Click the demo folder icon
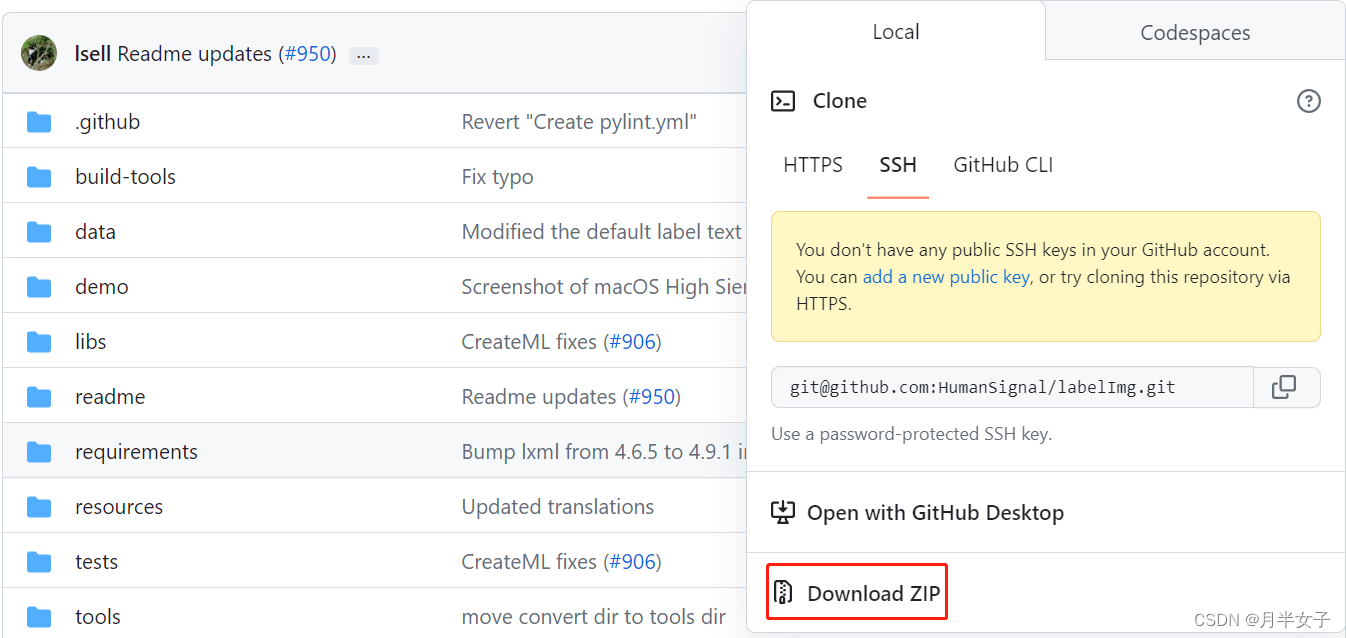 point(39,287)
